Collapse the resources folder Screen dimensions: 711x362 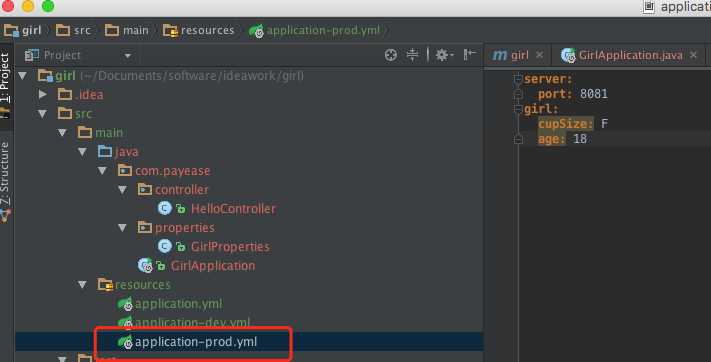pyautogui.click(x=83, y=284)
